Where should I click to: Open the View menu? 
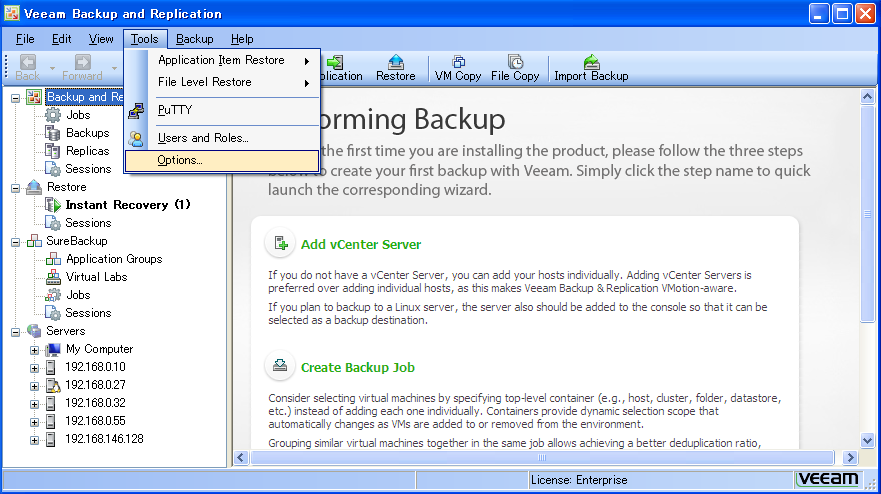tap(101, 39)
